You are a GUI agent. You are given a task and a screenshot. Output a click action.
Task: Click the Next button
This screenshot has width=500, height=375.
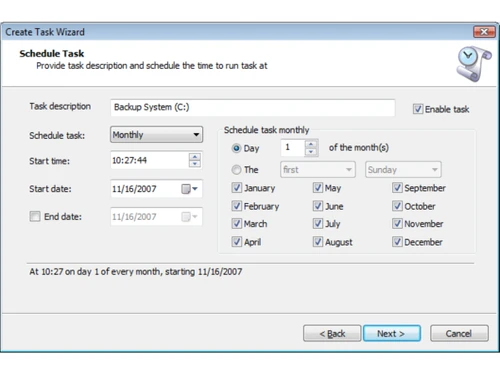tap(392, 333)
